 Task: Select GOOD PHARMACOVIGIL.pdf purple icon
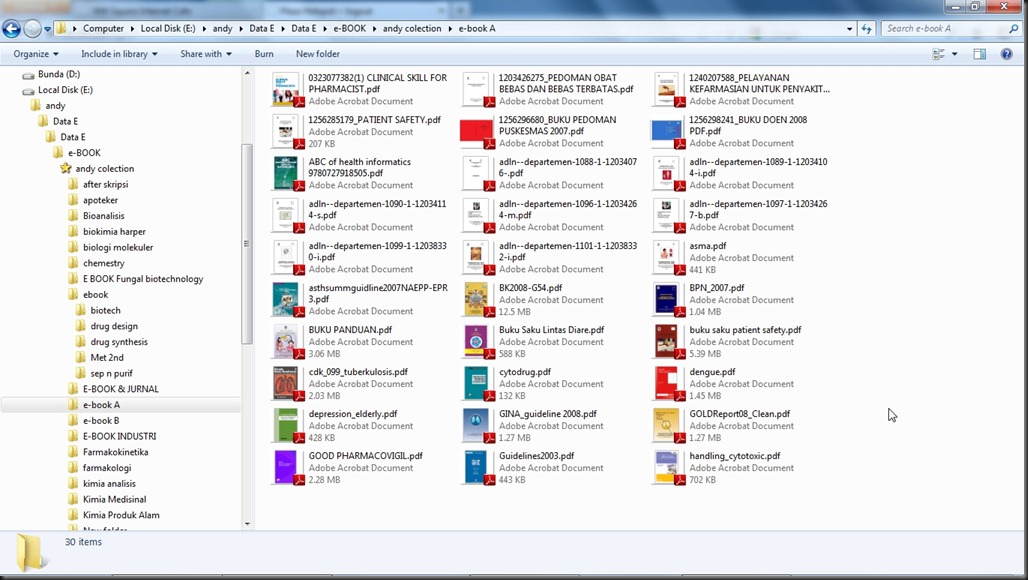(287, 467)
